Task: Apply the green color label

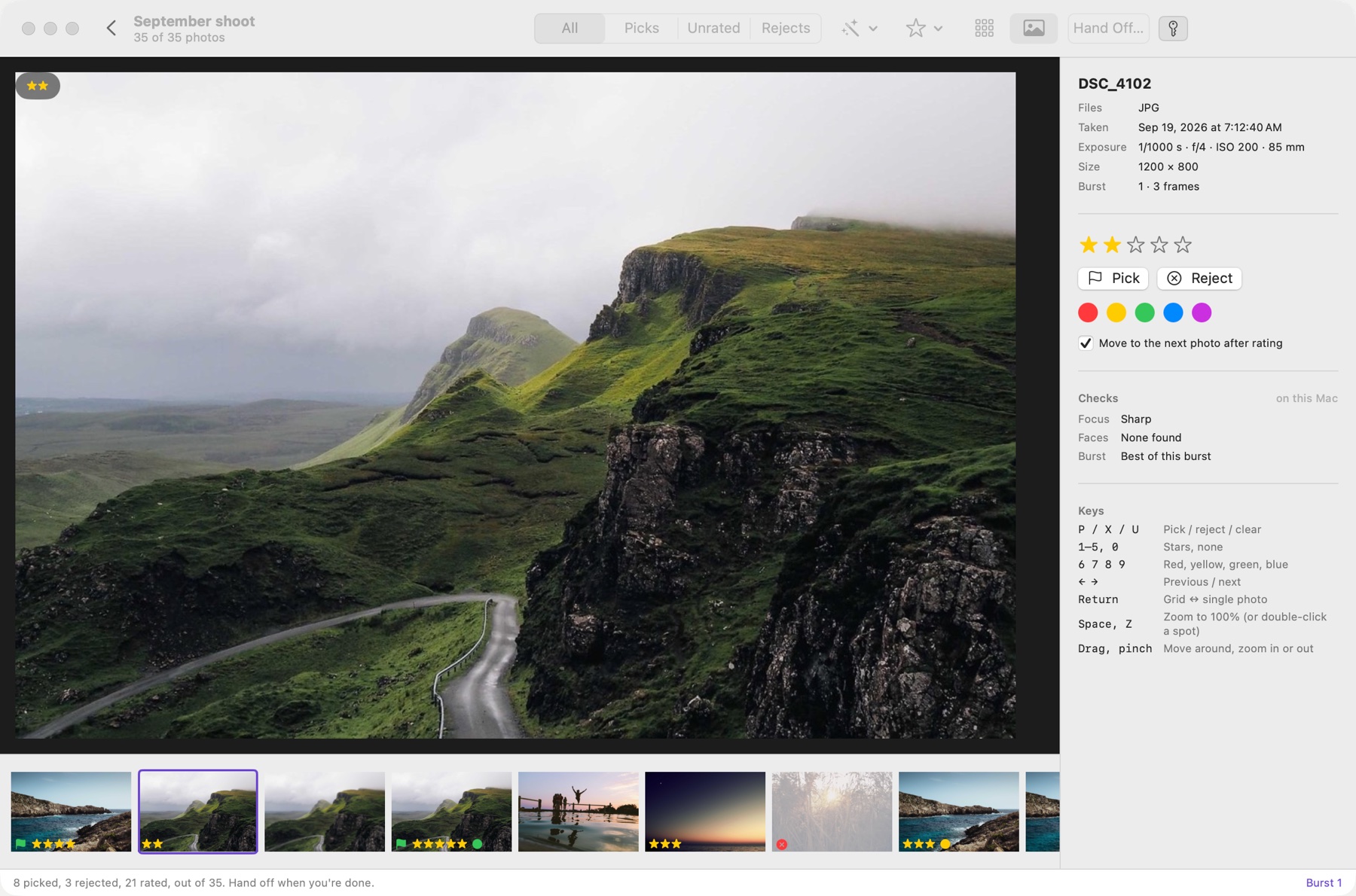Action: tap(1144, 312)
